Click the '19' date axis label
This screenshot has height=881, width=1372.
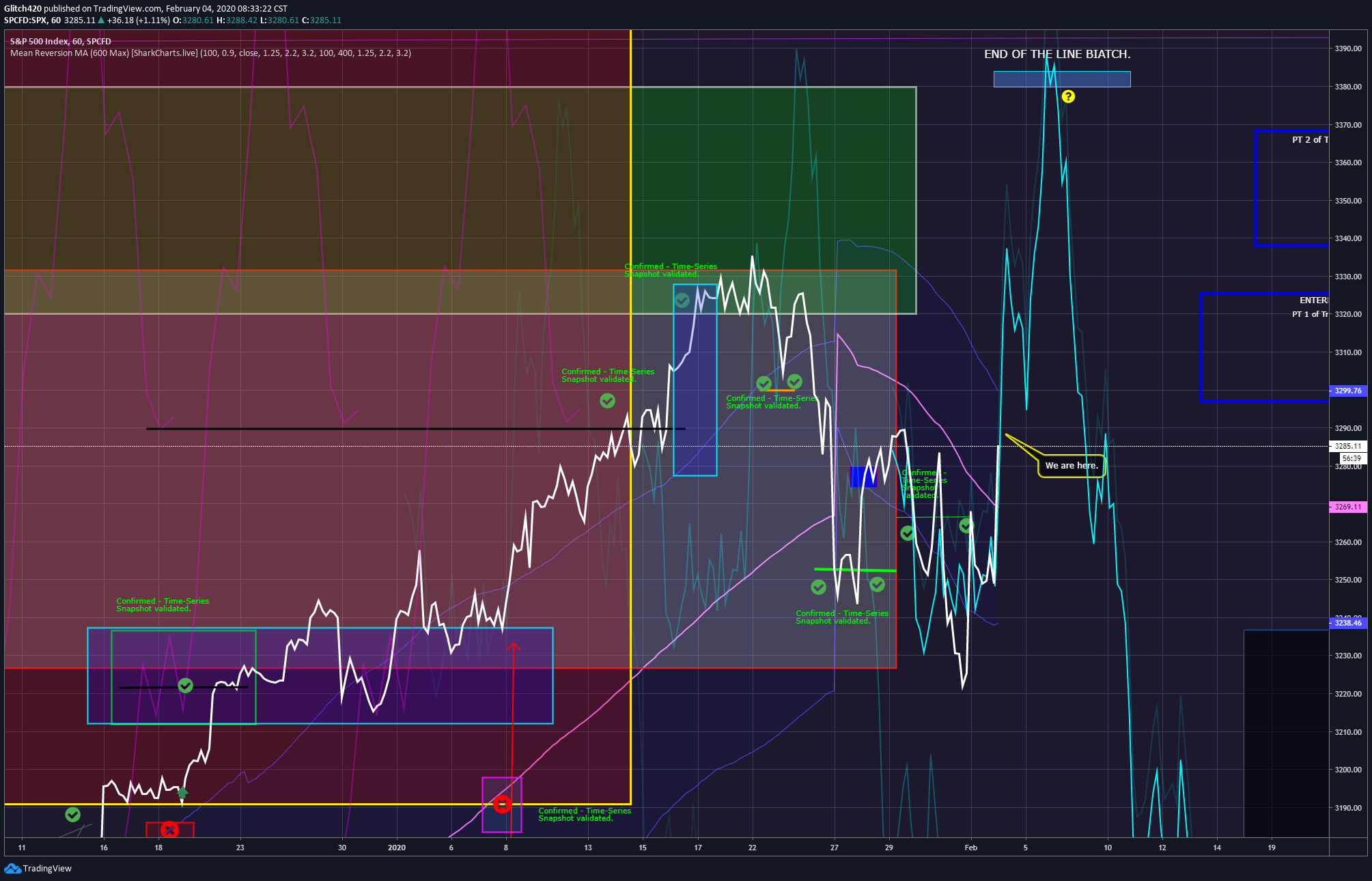pos(1272,848)
